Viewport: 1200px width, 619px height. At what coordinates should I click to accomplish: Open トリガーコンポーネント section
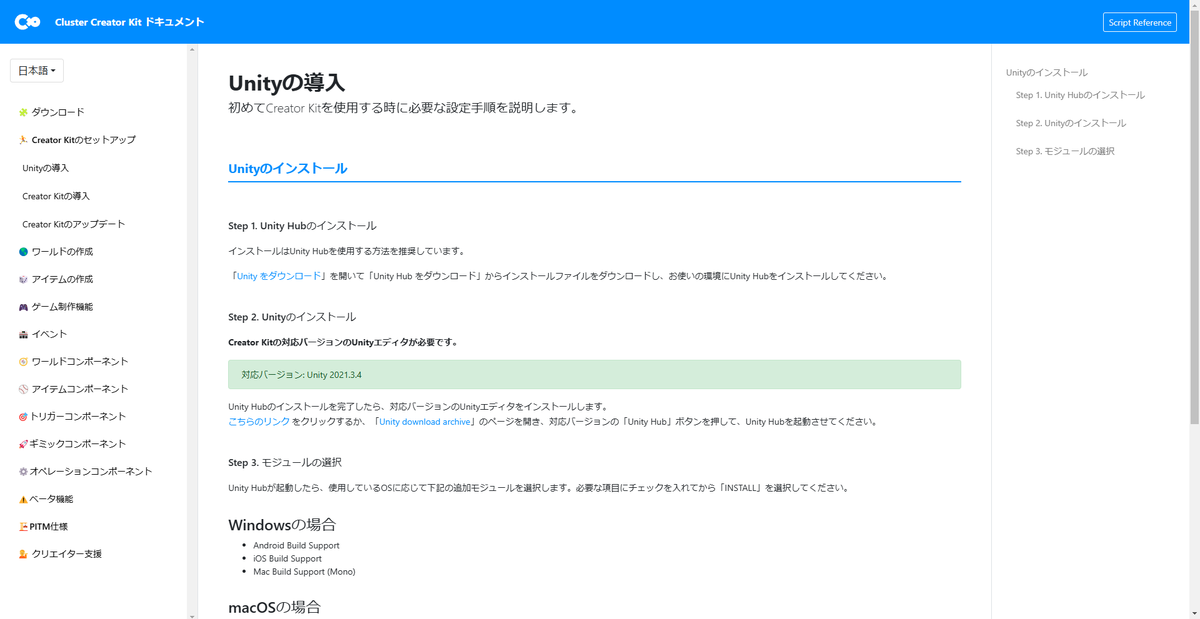(x=78, y=416)
